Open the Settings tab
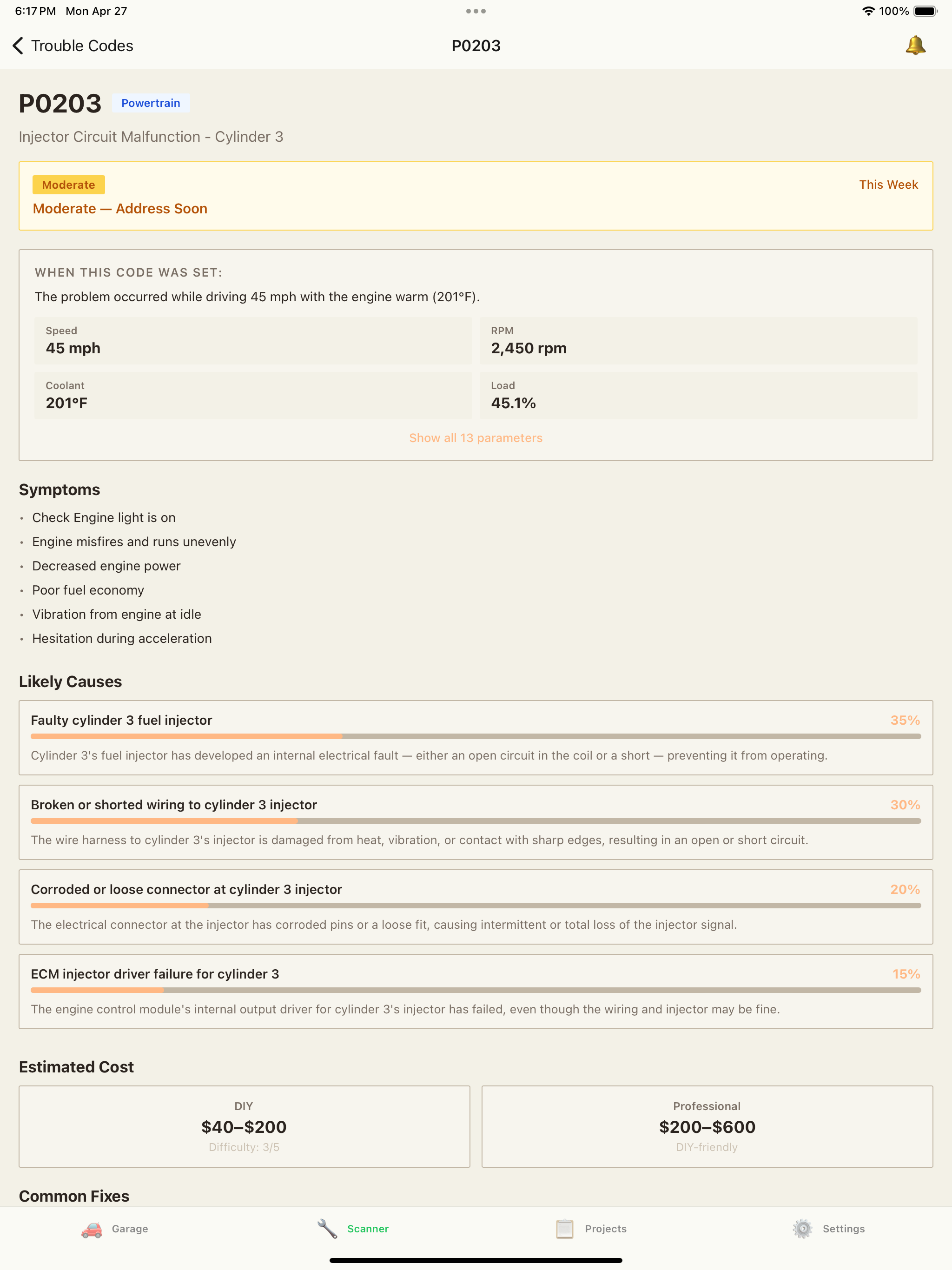 pos(828,1229)
